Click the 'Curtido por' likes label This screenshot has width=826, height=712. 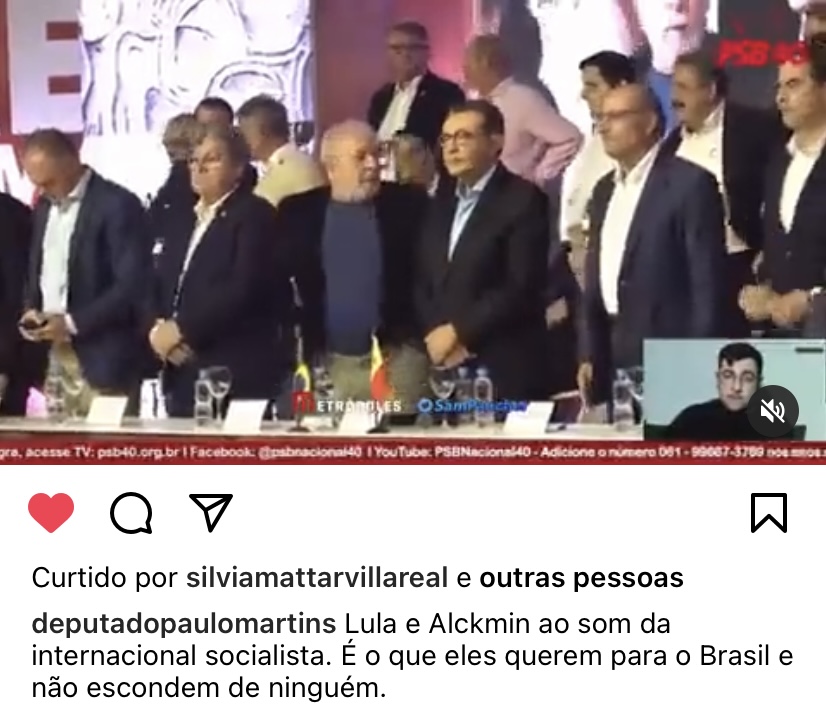coord(104,578)
